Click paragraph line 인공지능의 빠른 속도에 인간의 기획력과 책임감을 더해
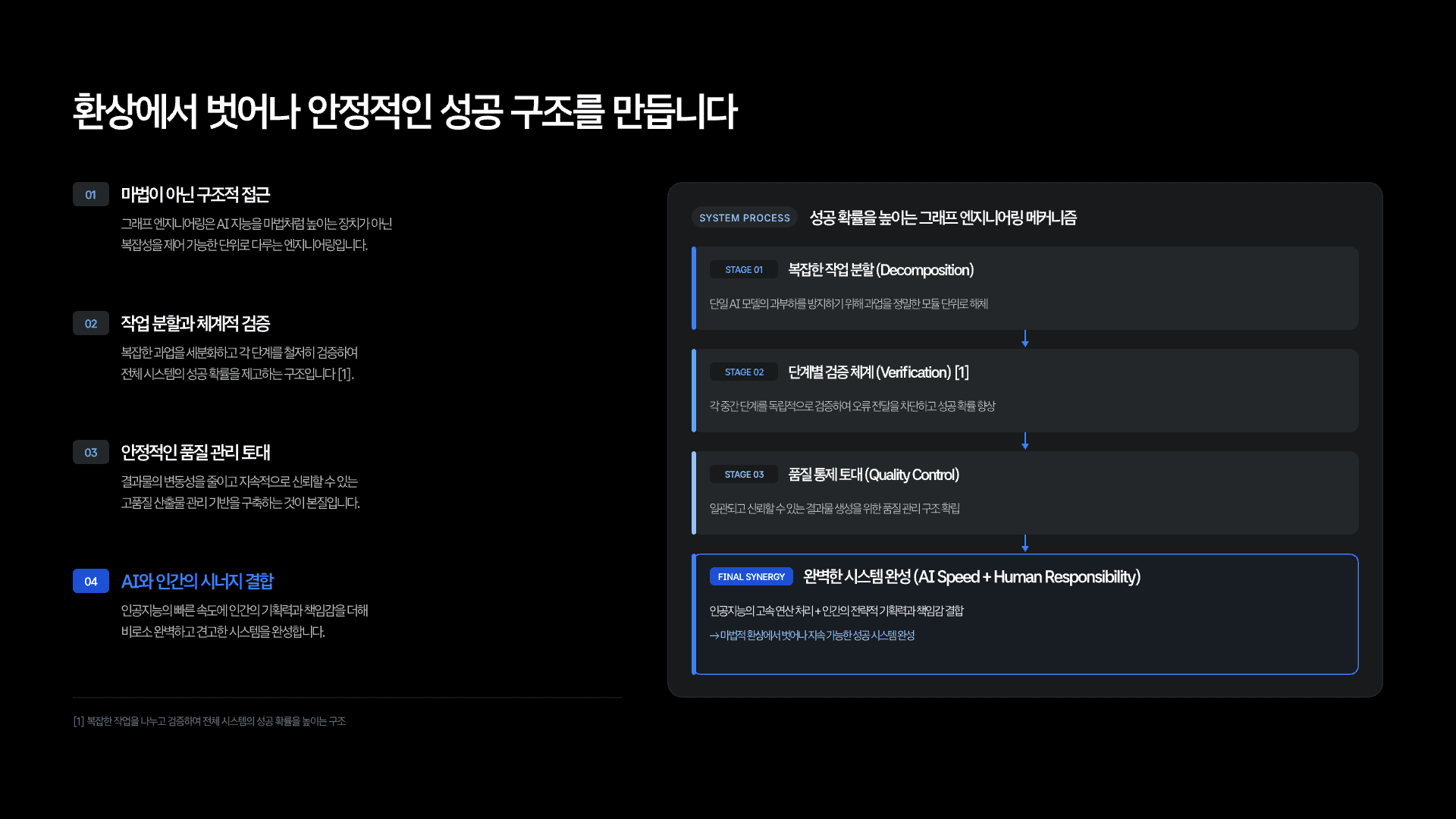 tap(245, 610)
